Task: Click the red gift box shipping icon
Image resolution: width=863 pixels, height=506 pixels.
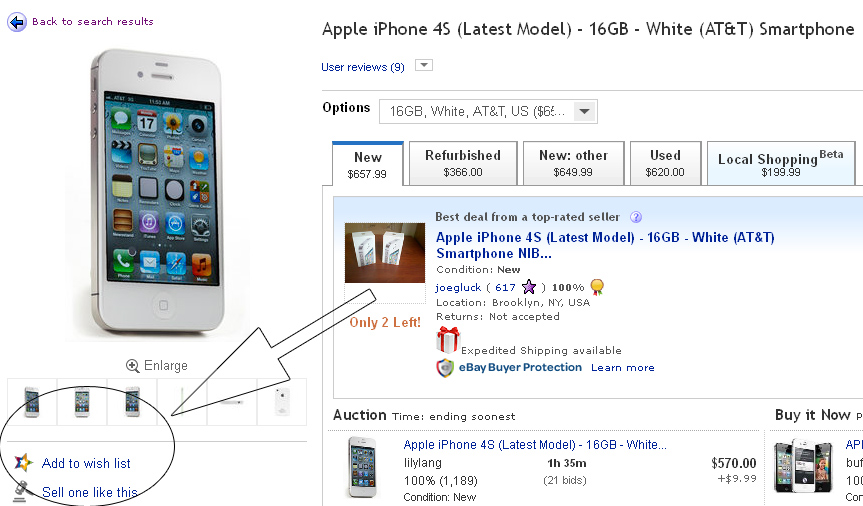Action: 447,340
